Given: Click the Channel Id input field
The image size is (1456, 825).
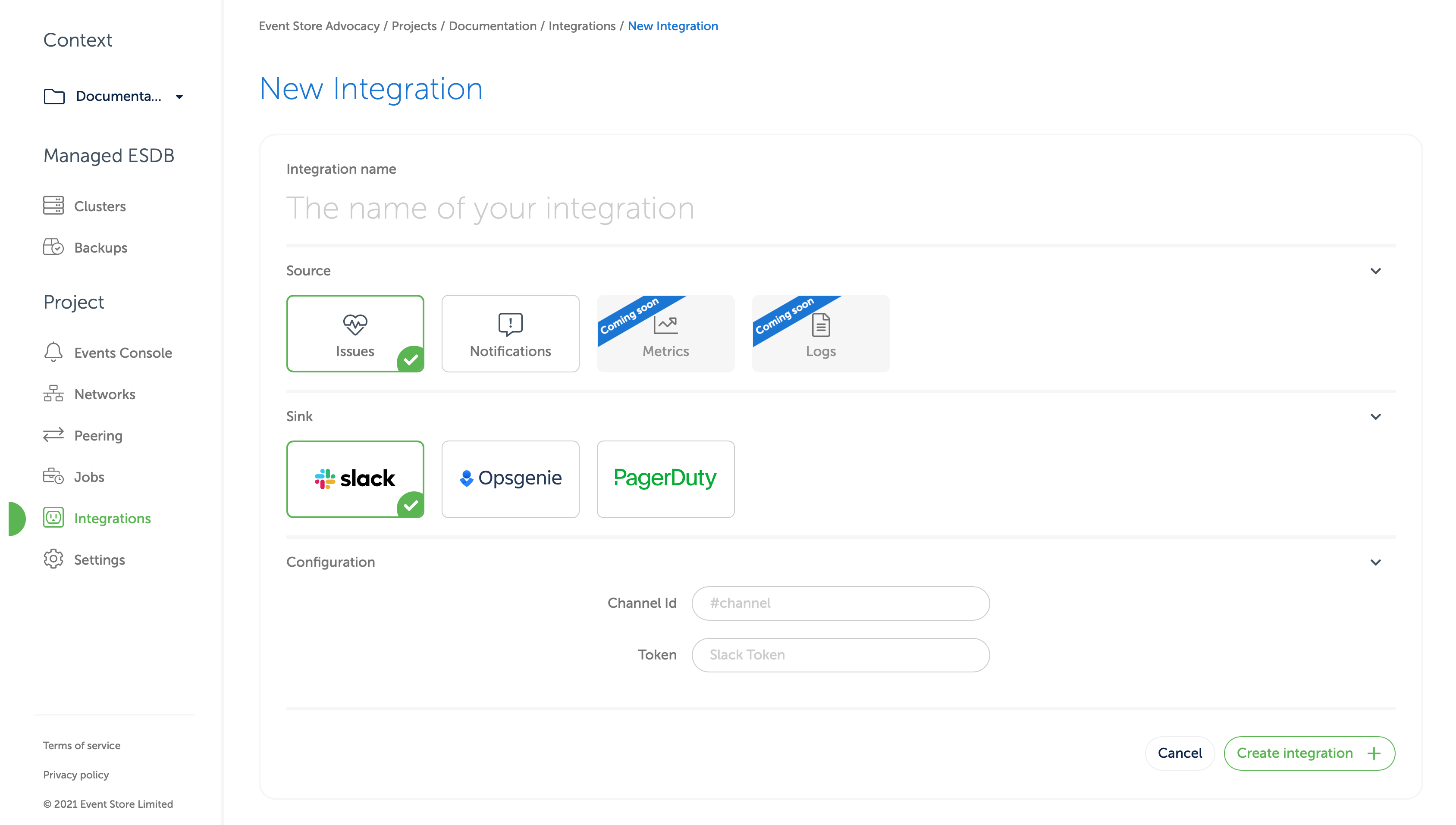Looking at the screenshot, I should click(841, 603).
